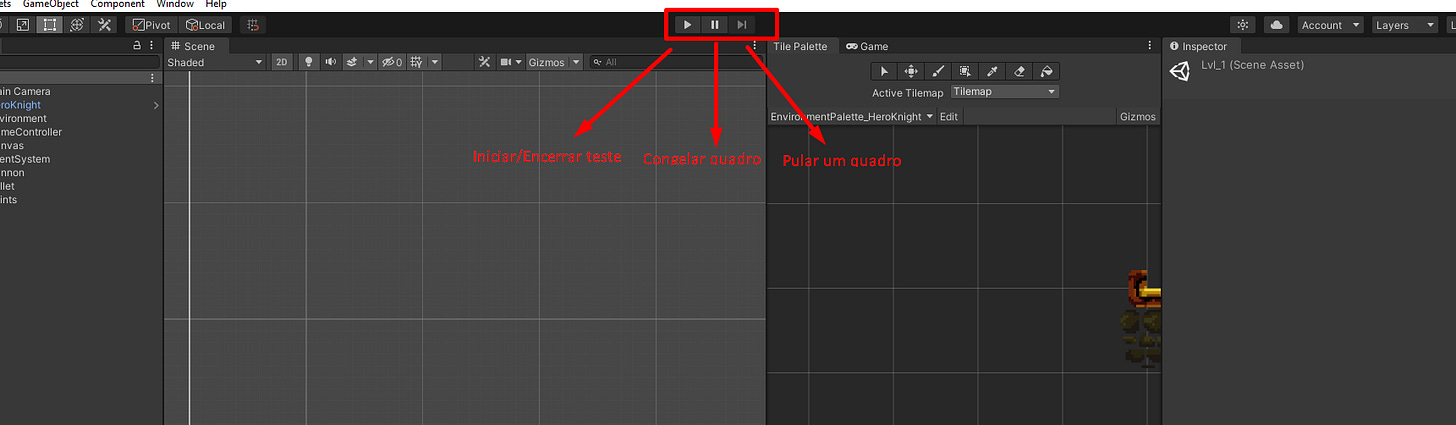Select the combined Transform tool
Viewport: 1456px width, 425px height.
[77, 25]
